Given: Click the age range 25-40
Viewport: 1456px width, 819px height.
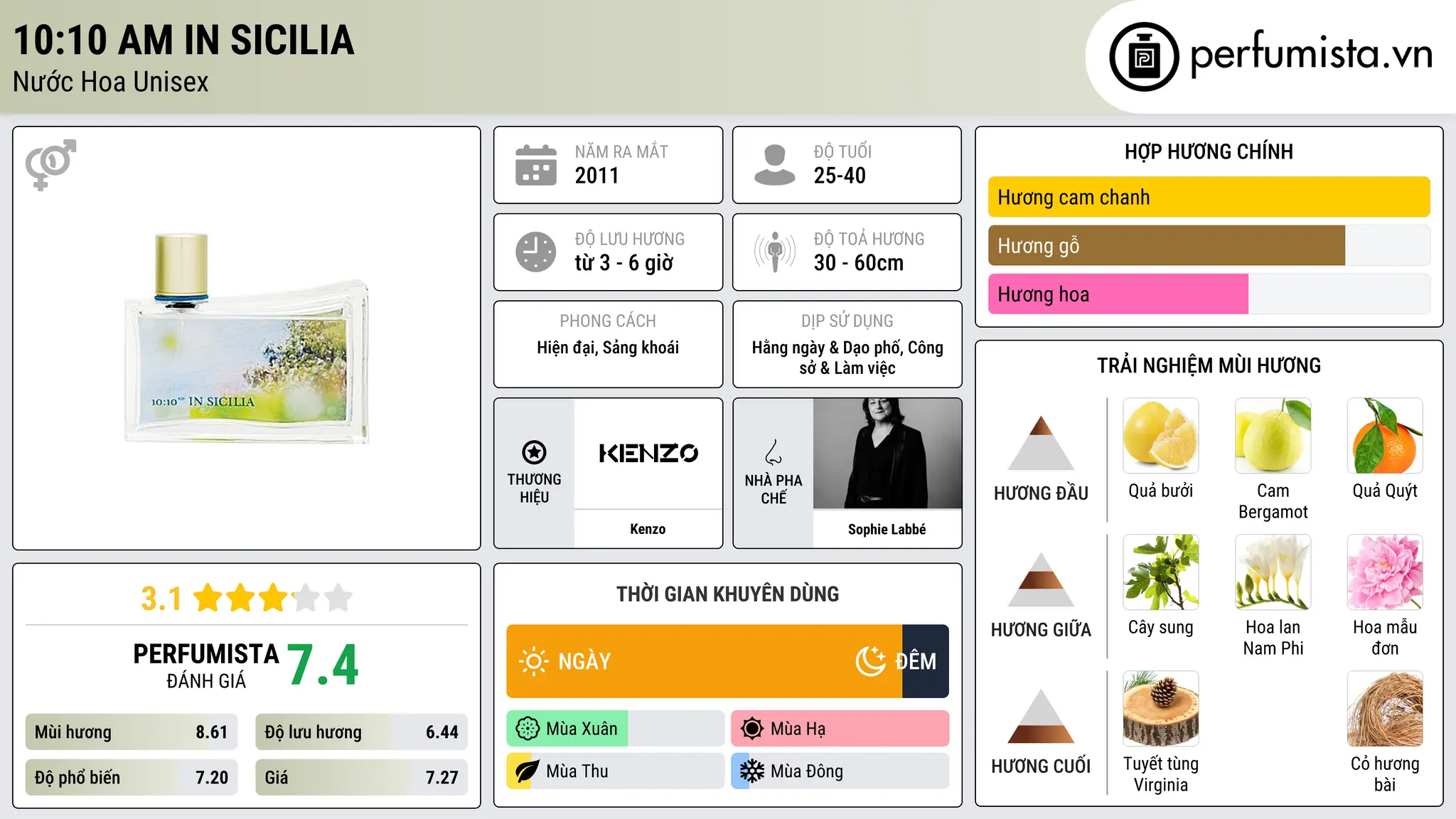Looking at the screenshot, I should pos(840,176).
